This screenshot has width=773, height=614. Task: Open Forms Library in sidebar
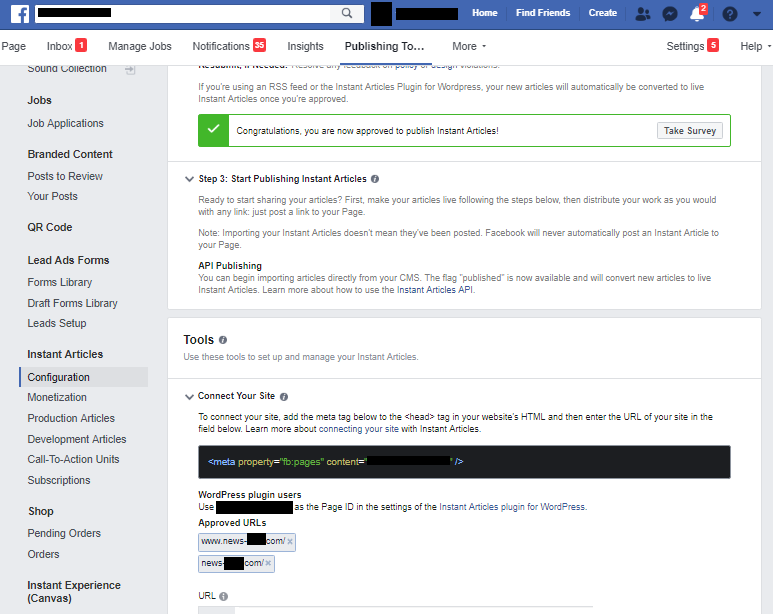[60, 283]
